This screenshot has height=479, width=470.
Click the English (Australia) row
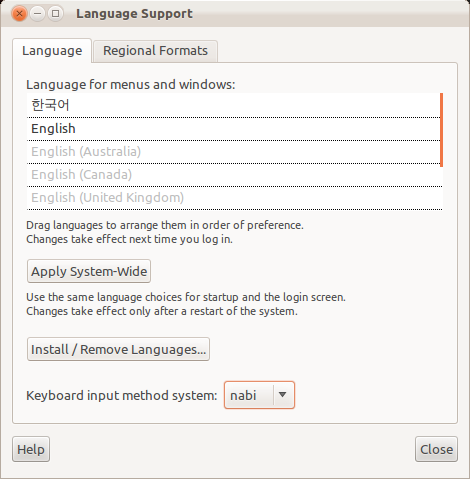(x=233, y=152)
